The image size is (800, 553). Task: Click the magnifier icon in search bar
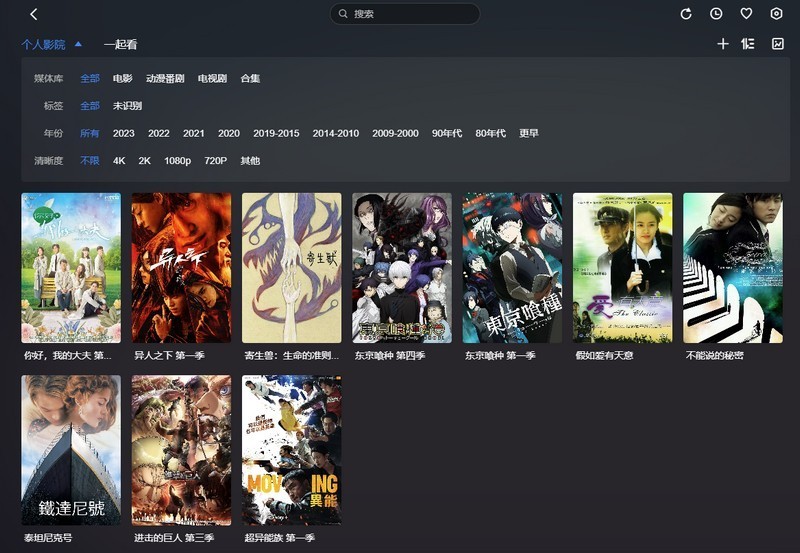click(x=343, y=14)
